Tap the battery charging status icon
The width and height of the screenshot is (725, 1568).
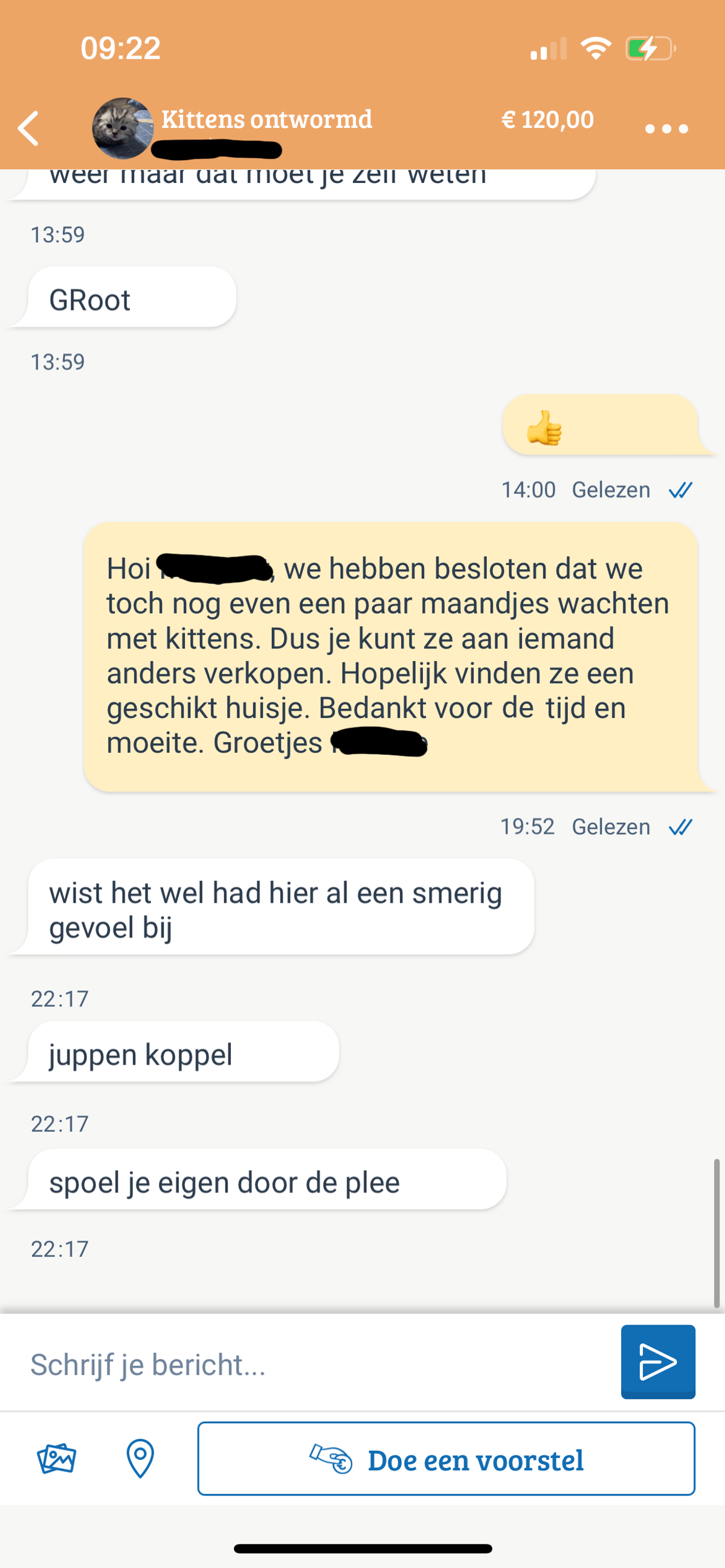pos(651,49)
